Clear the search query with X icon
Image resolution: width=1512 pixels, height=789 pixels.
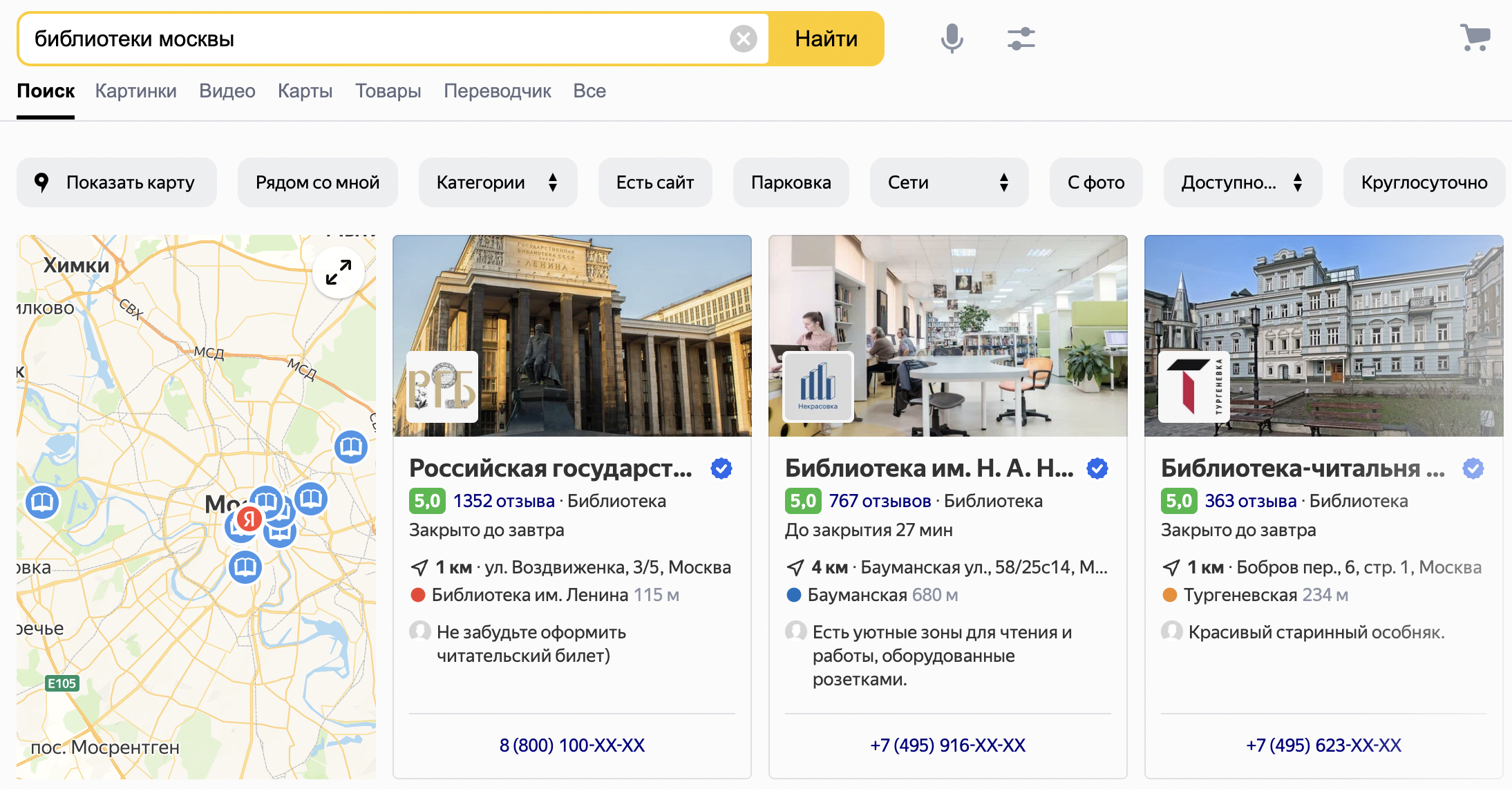point(744,39)
